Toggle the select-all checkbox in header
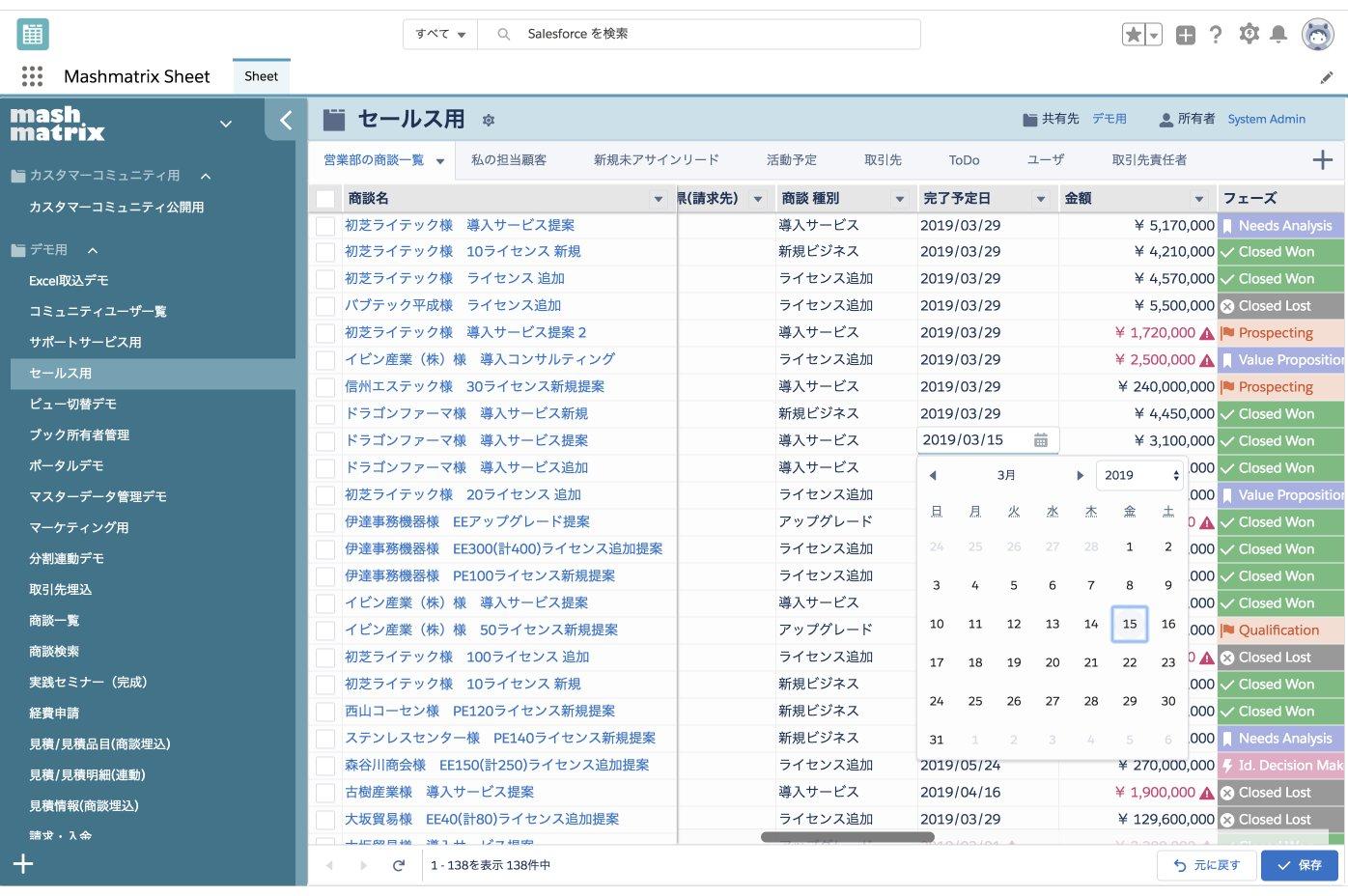Image resolution: width=1348 pixels, height=896 pixels. (x=325, y=199)
